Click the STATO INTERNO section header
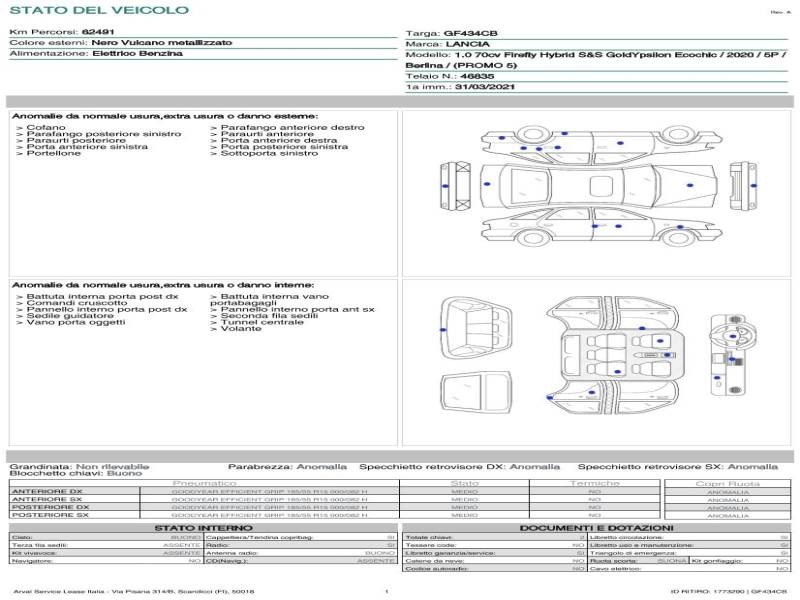 [204, 528]
